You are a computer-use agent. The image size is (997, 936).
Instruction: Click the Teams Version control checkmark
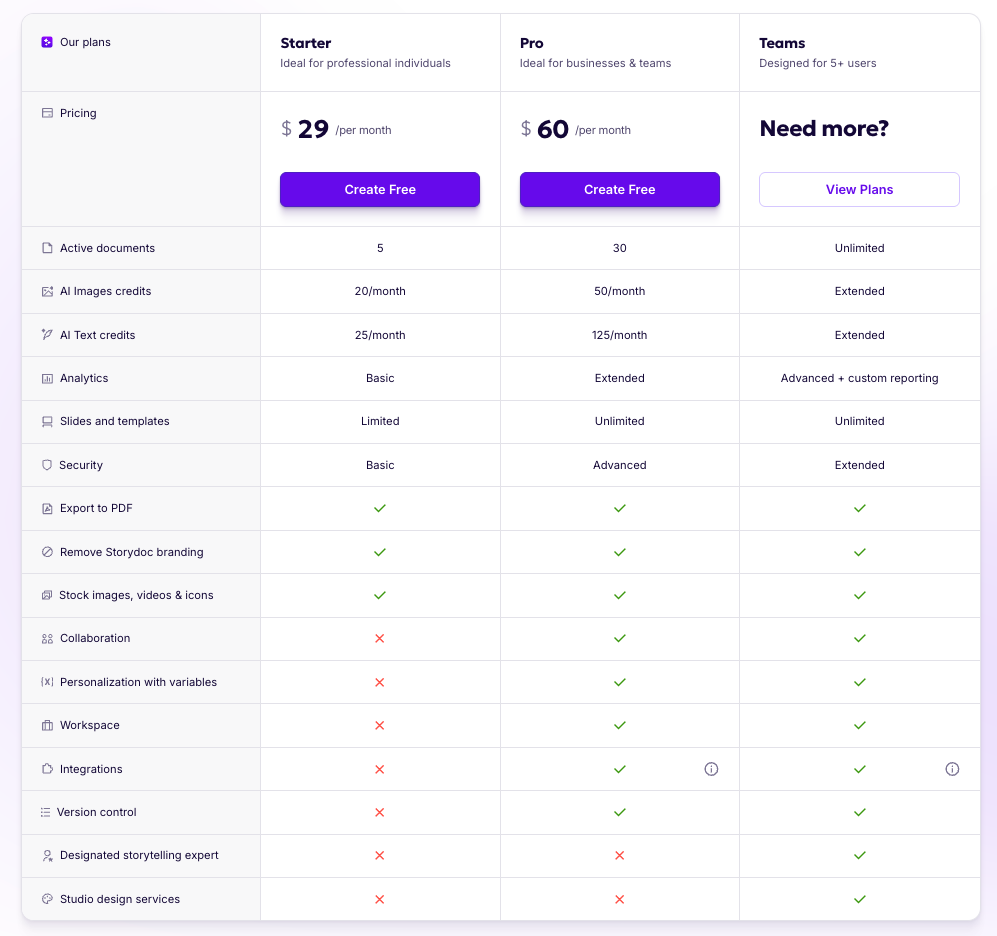tap(859, 812)
